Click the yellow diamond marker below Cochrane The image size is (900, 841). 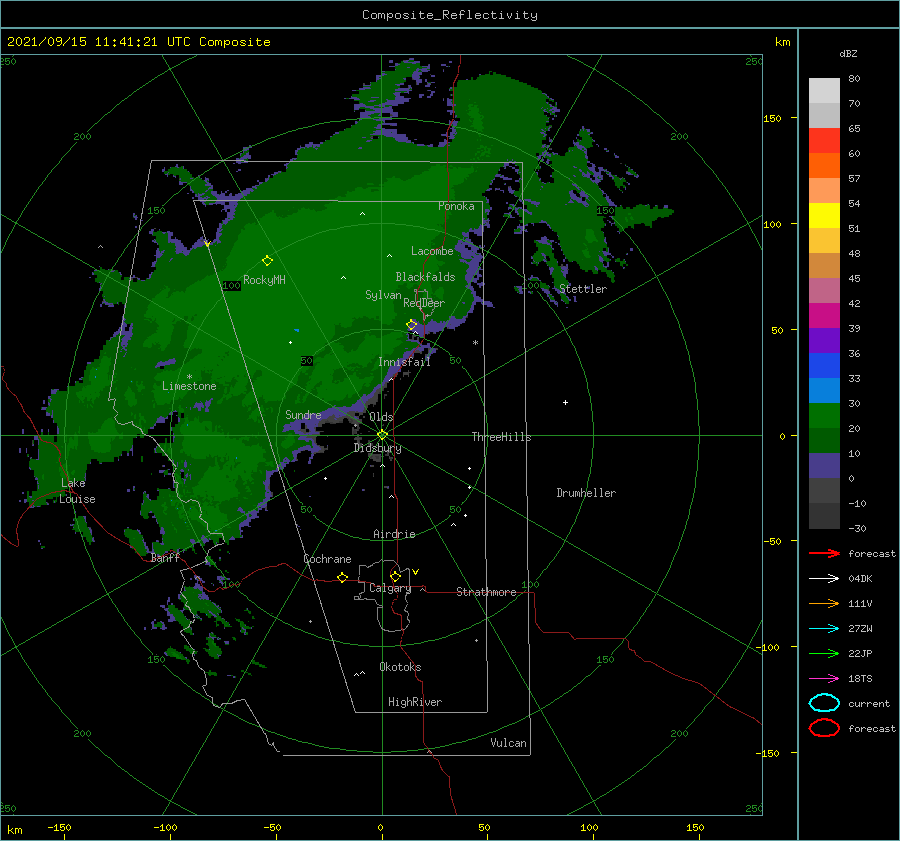click(x=343, y=577)
